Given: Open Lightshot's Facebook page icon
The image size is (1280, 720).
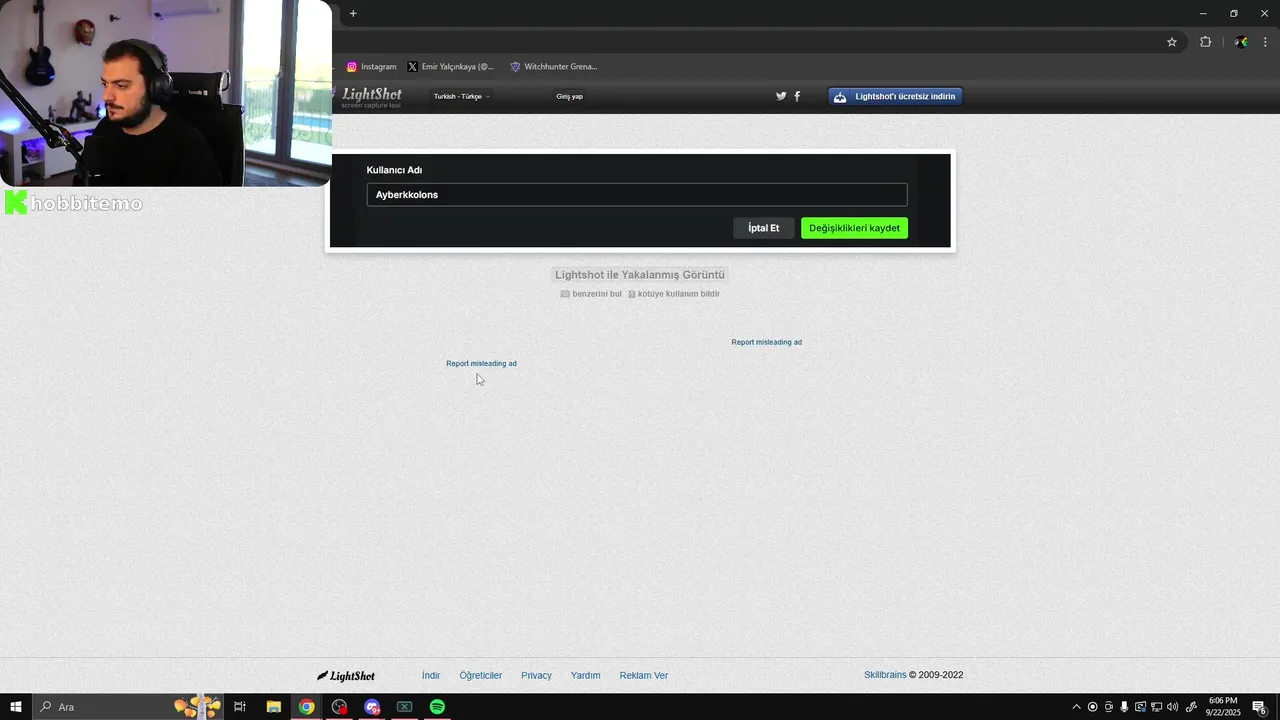Looking at the screenshot, I should tap(797, 97).
